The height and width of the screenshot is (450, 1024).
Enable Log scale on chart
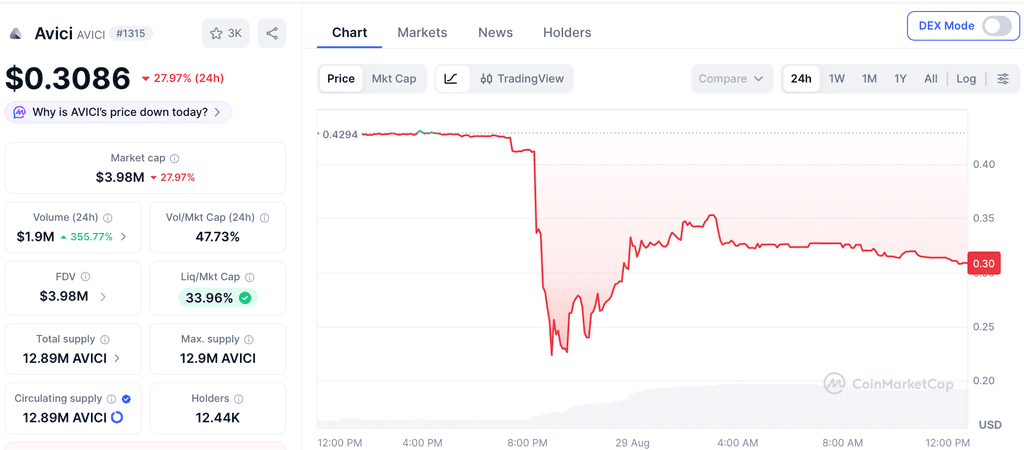966,78
